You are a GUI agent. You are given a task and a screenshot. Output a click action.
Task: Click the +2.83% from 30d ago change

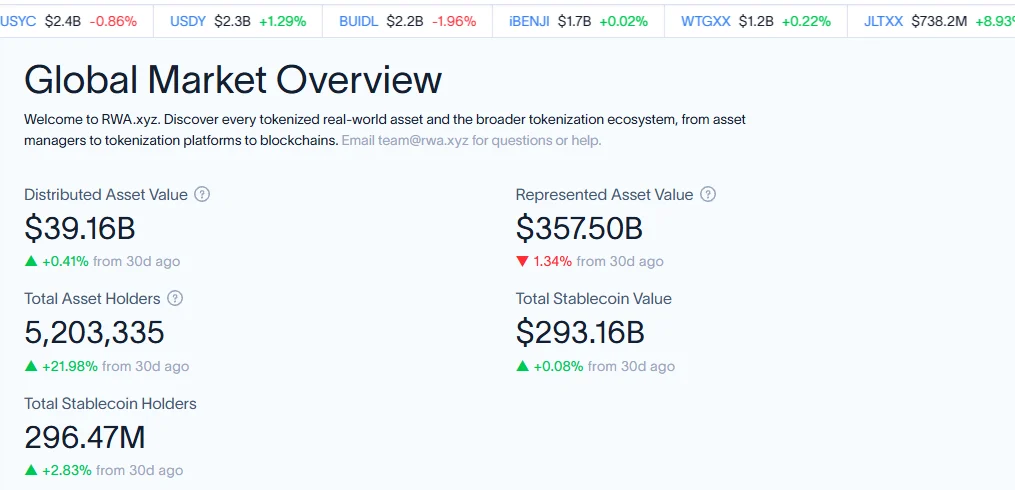coord(104,471)
